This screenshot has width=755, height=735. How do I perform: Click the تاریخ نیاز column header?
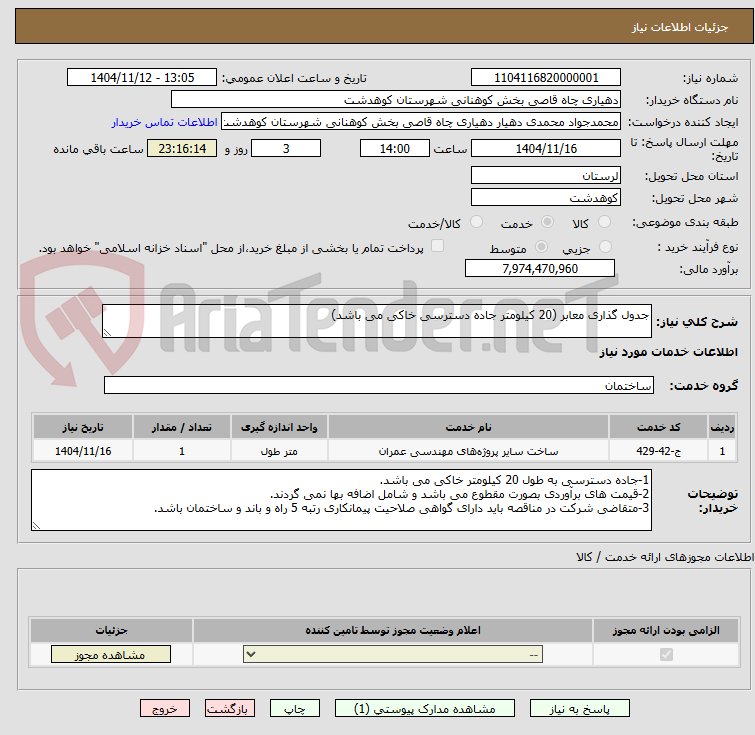83,427
